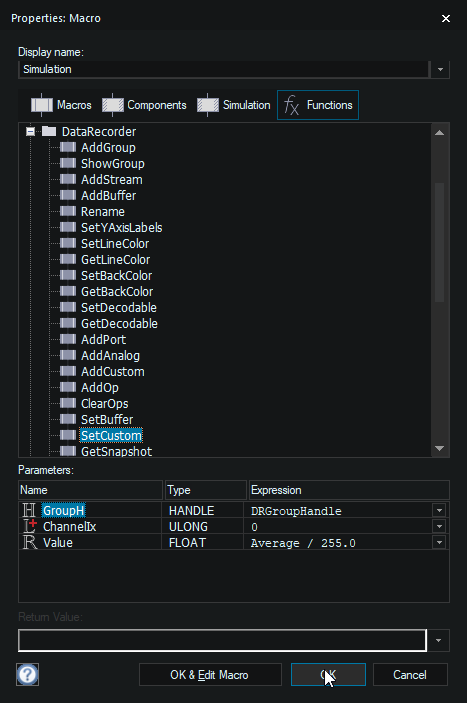Confirm with the OK button
The image size is (467, 703).
pos(328,674)
